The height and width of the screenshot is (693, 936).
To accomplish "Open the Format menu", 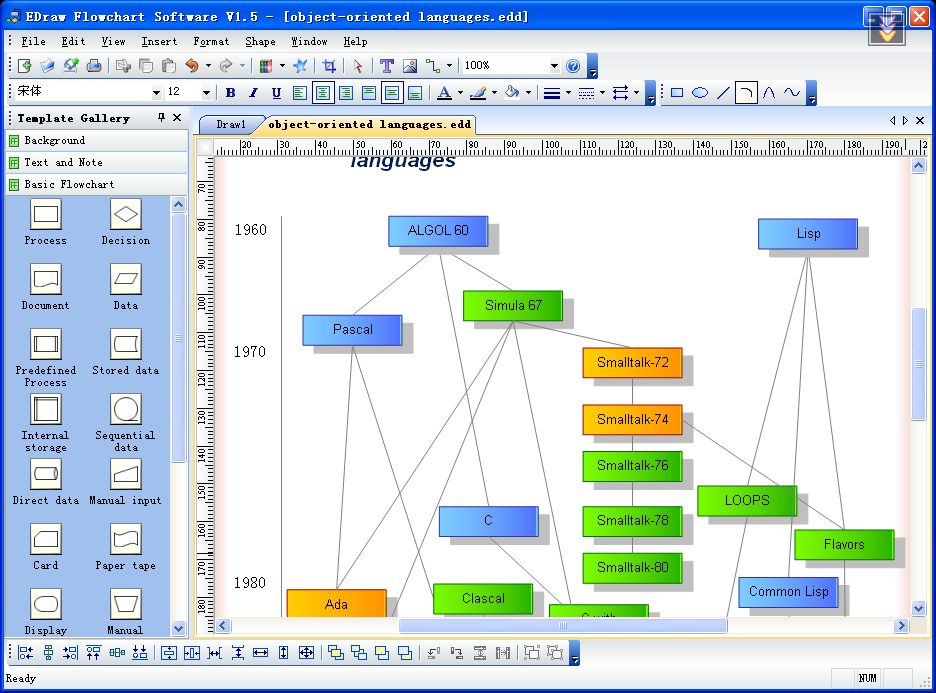I will pos(211,41).
